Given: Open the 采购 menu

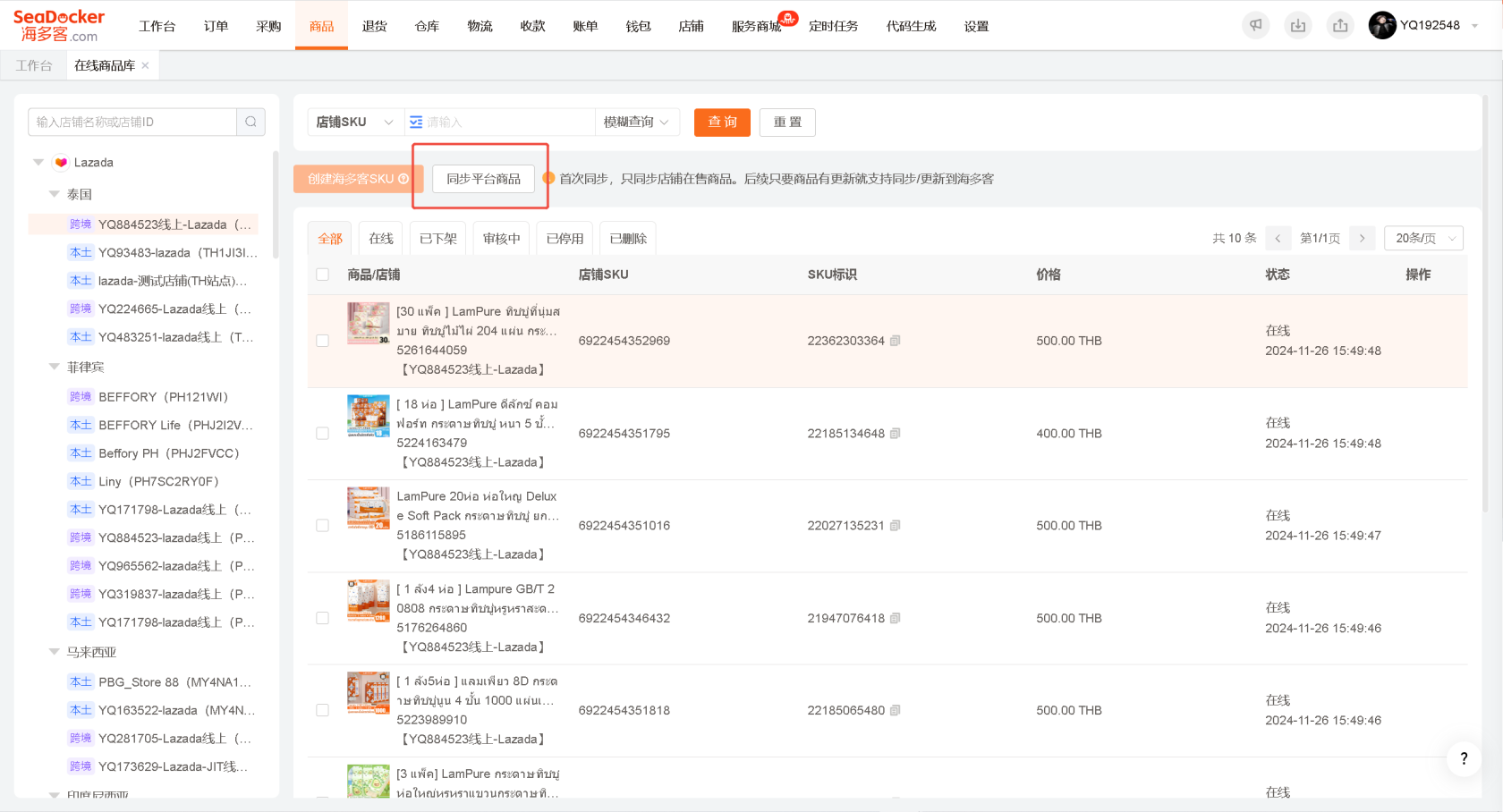Looking at the screenshot, I should coord(268,26).
